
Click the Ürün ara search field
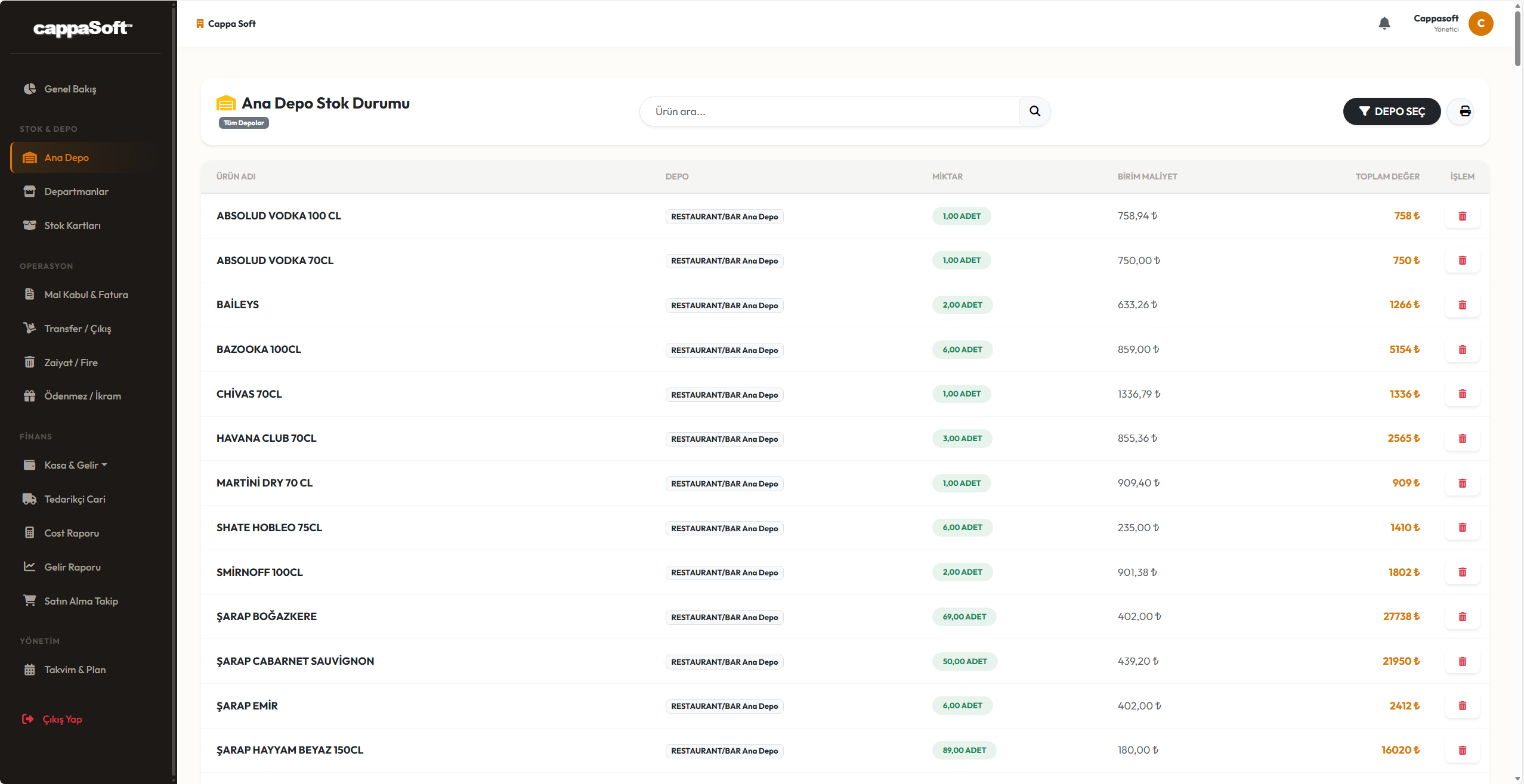click(x=829, y=111)
